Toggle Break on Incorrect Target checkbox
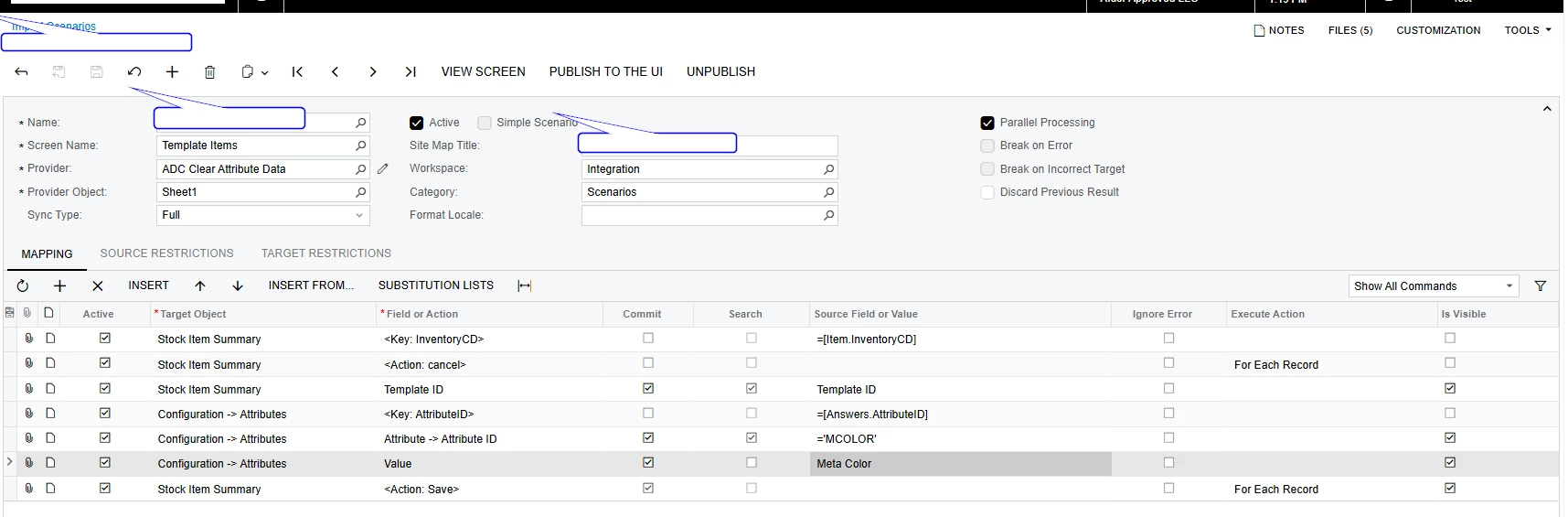 point(987,169)
